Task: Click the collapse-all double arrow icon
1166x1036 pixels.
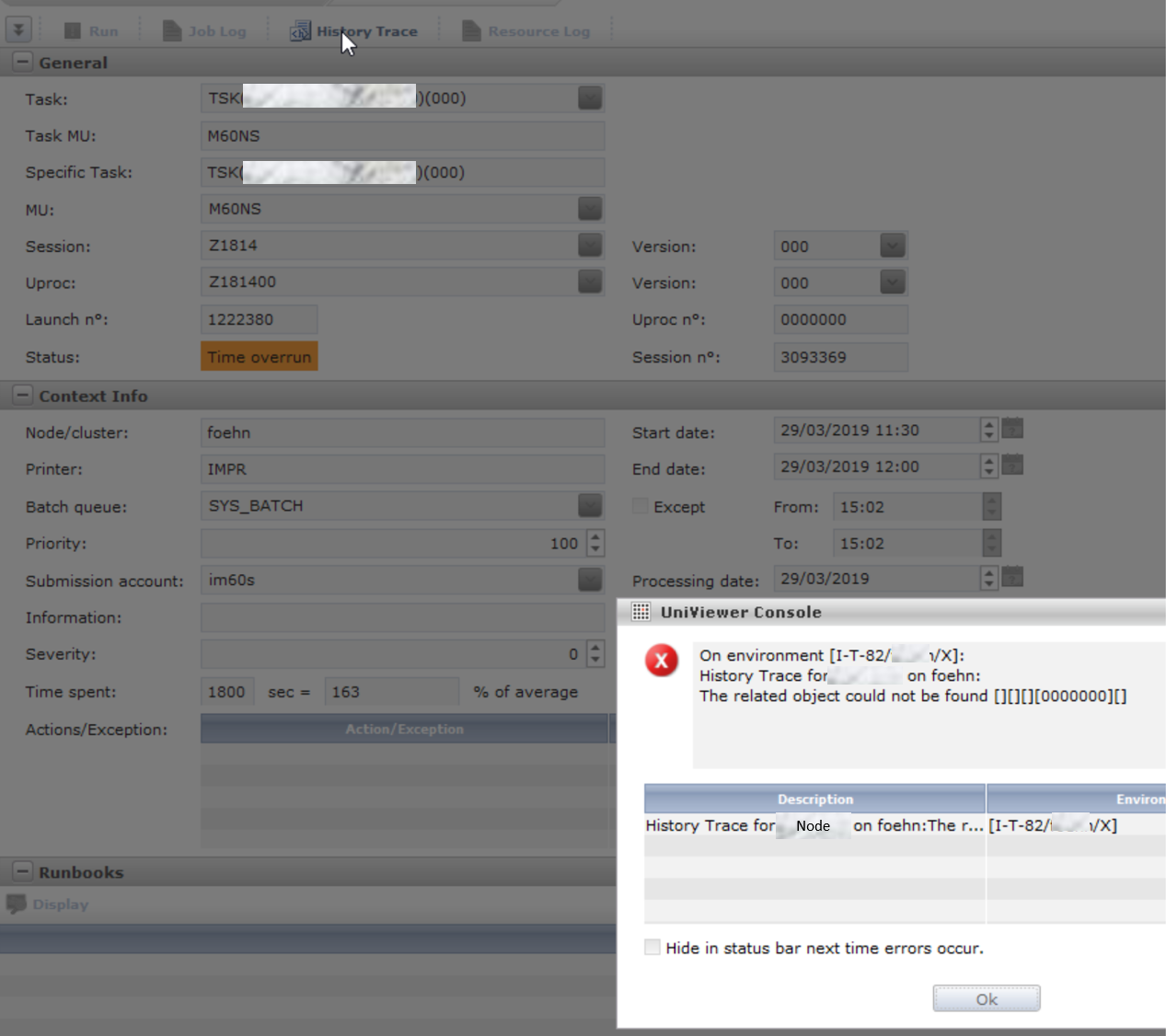Action: (18, 29)
